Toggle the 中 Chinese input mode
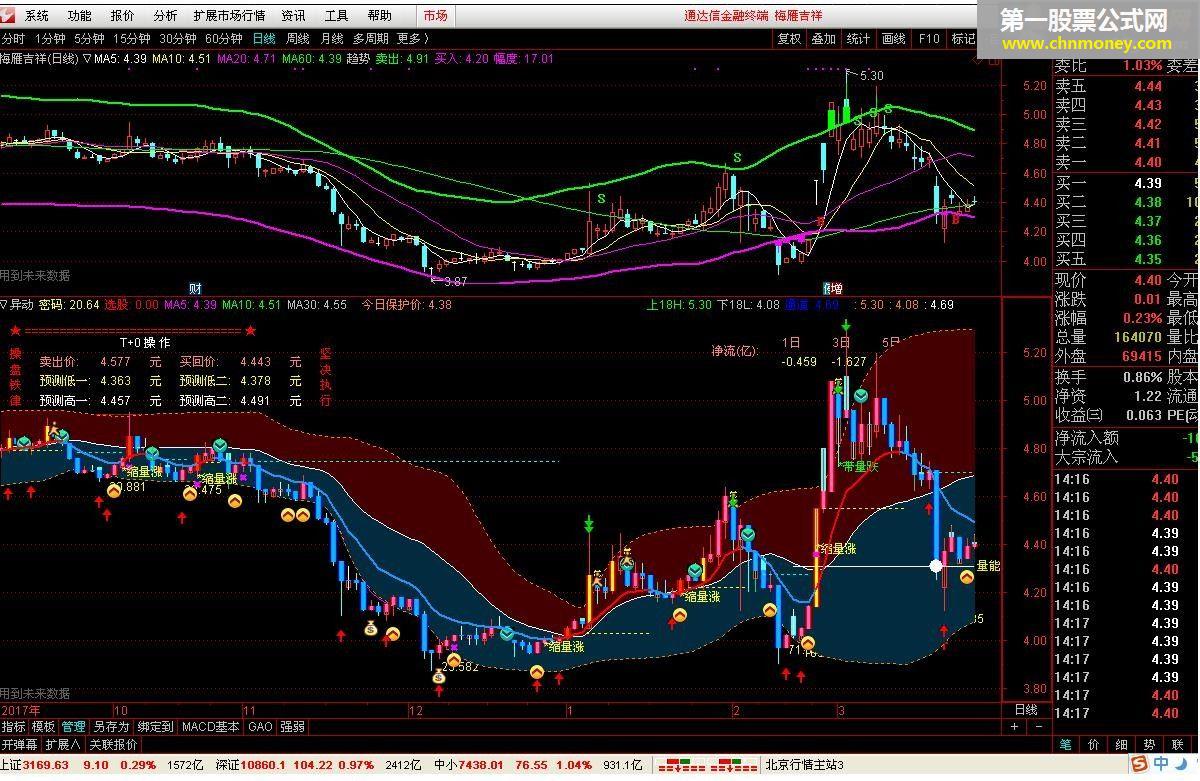 click(1162, 765)
